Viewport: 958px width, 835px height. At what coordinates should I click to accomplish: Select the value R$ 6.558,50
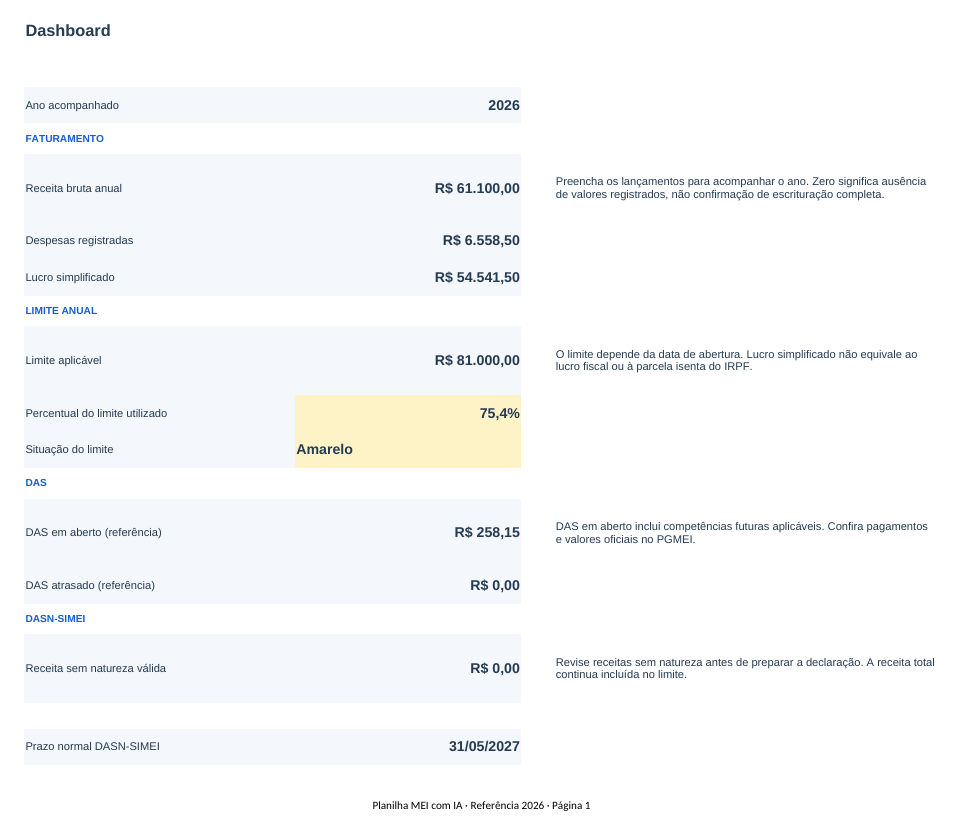[481, 240]
